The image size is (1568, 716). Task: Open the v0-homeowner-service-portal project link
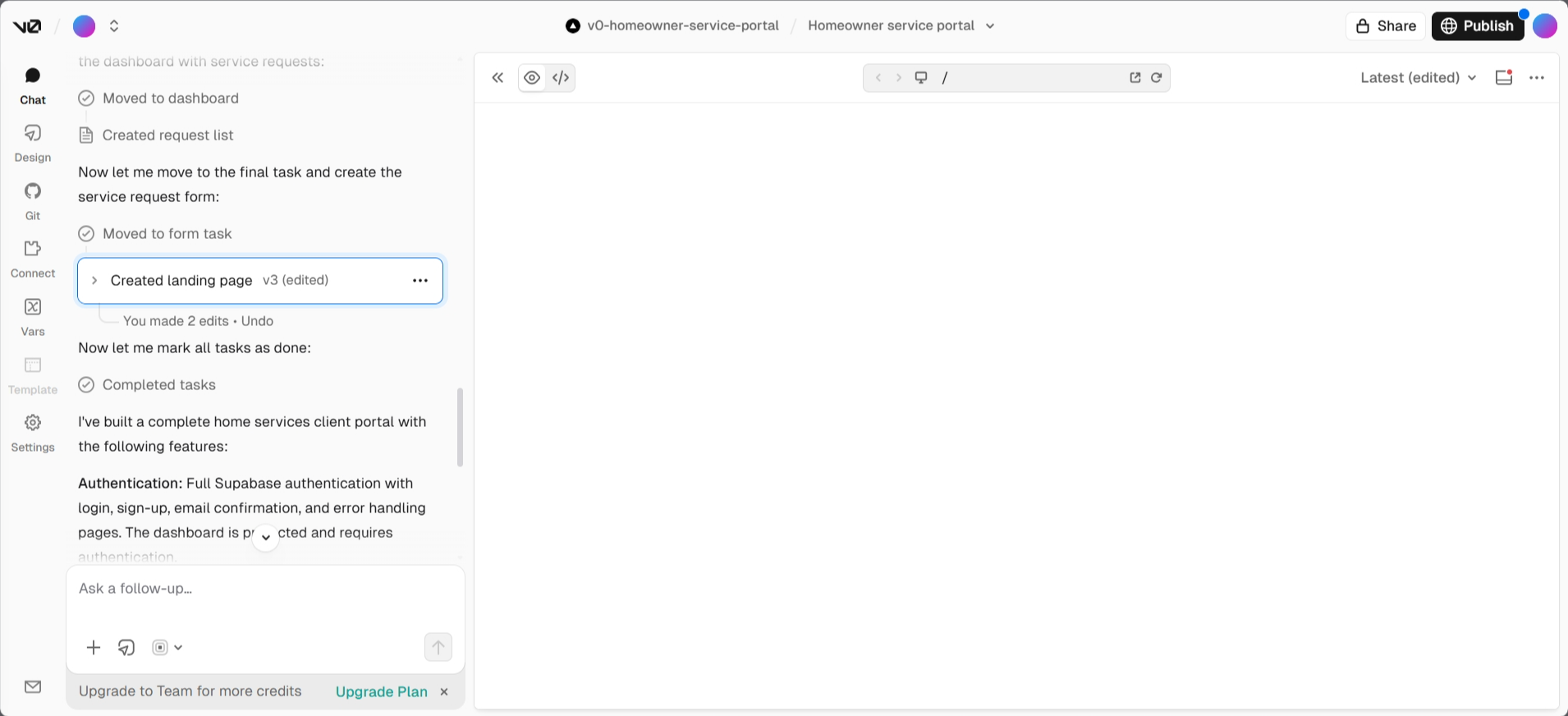(x=672, y=25)
